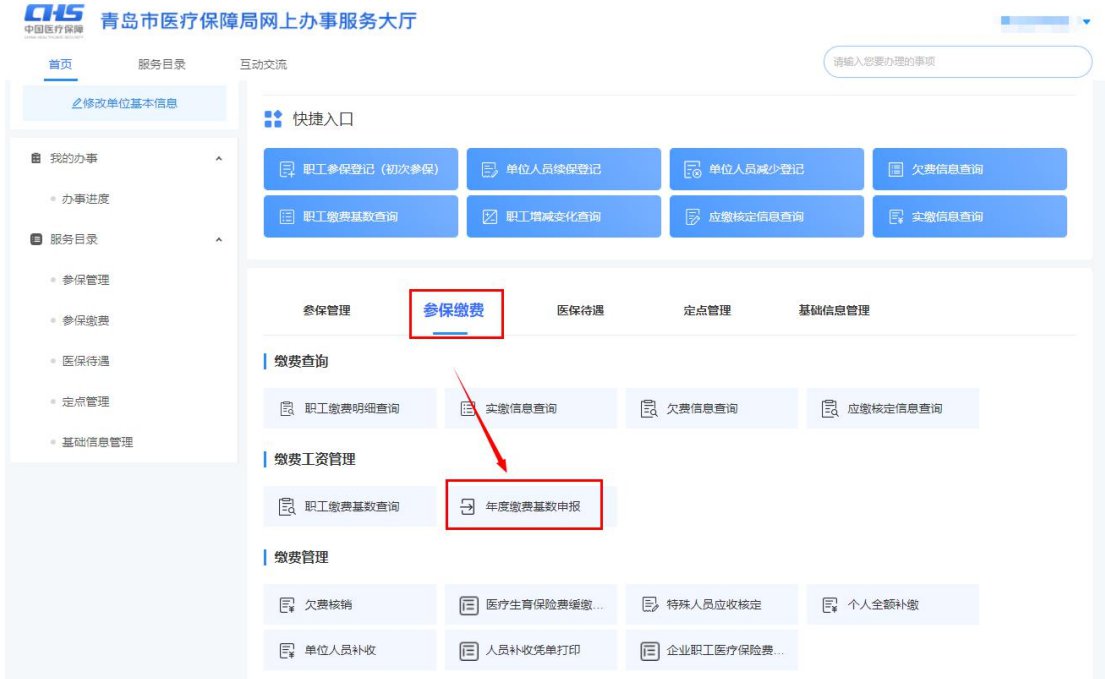Open 个人全额补缴 service

[x=893, y=605]
